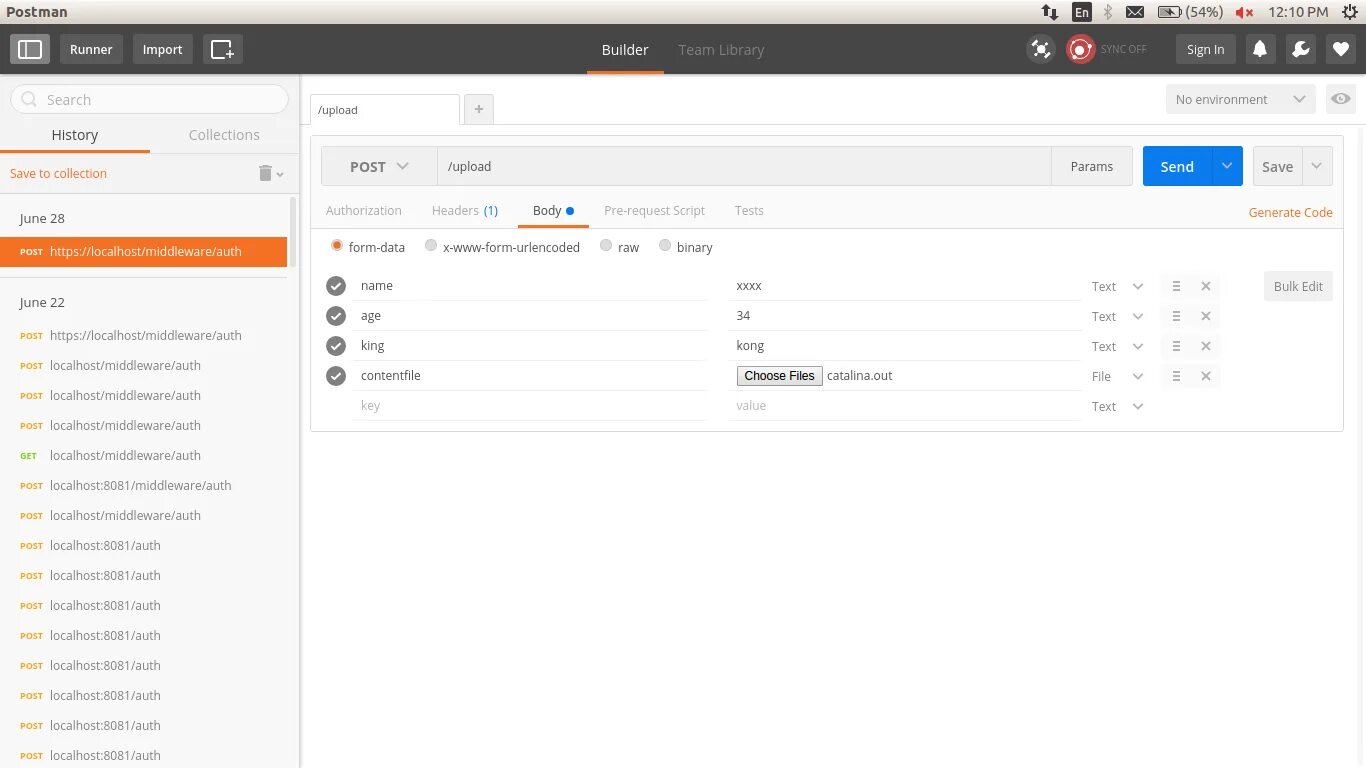Select the raw body type
Viewport: 1366px width, 768px height.
click(606, 246)
